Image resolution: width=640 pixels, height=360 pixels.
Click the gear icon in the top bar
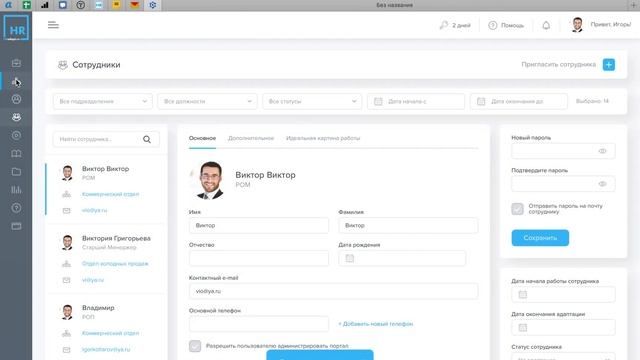coord(153,5)
